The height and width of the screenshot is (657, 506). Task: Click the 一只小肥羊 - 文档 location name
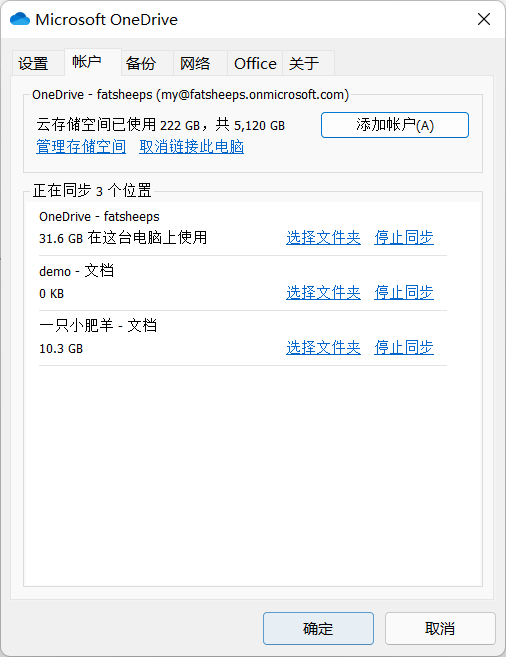[98, 326]
